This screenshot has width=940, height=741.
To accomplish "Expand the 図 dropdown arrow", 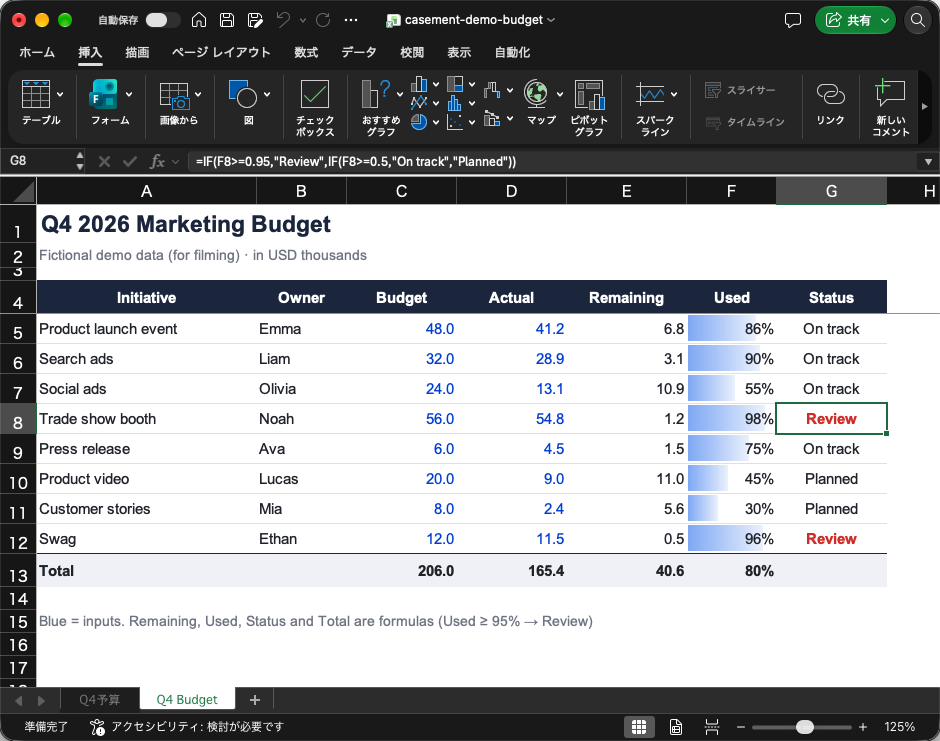I will point(267,94).
